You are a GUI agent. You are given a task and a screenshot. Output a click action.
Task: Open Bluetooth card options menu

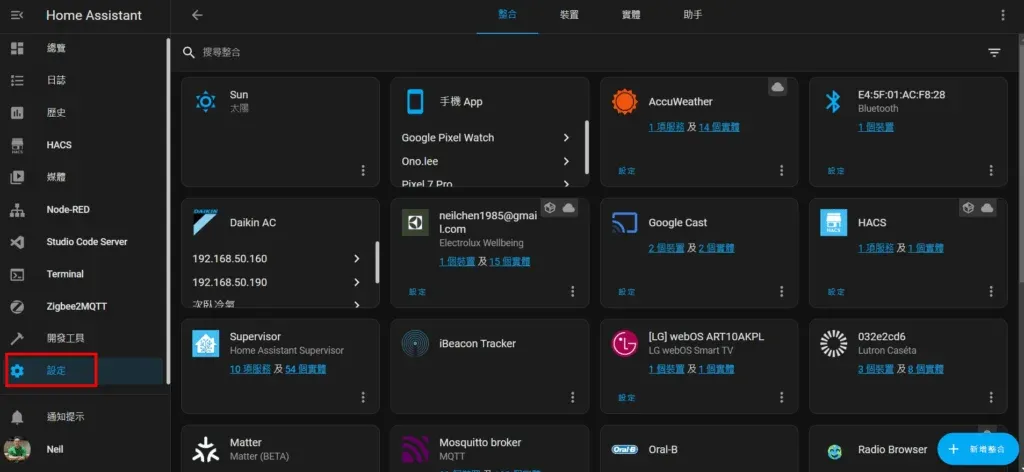click(x=991, y=170)
